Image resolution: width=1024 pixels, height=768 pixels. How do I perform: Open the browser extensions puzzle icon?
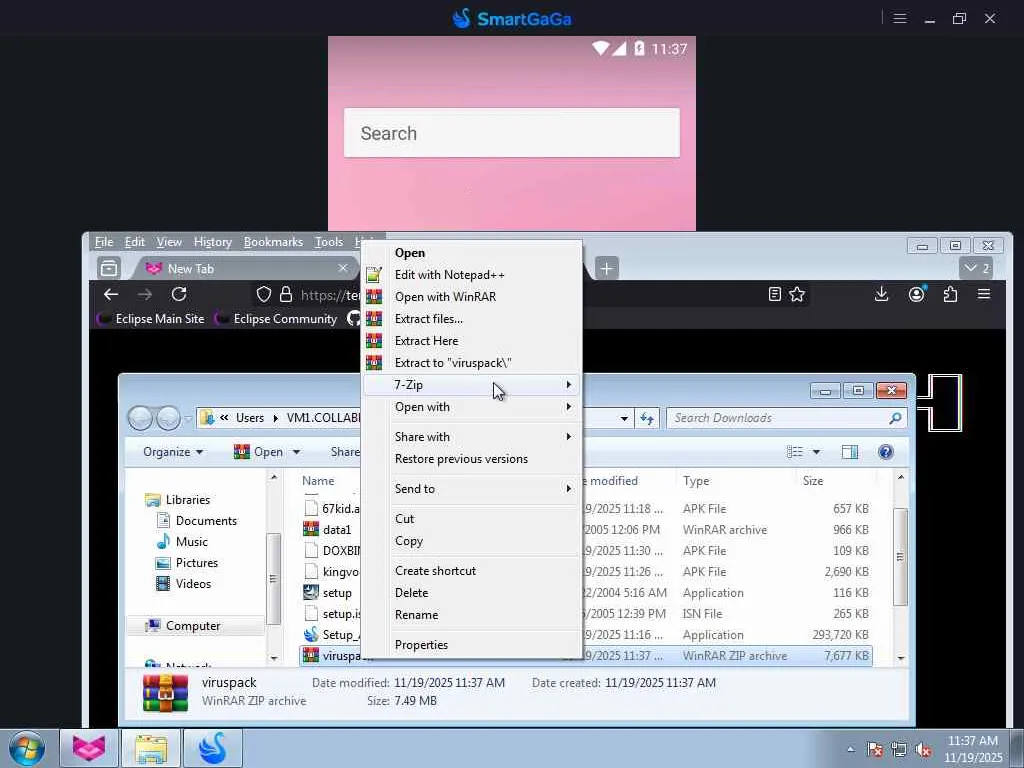pos(950,295)
